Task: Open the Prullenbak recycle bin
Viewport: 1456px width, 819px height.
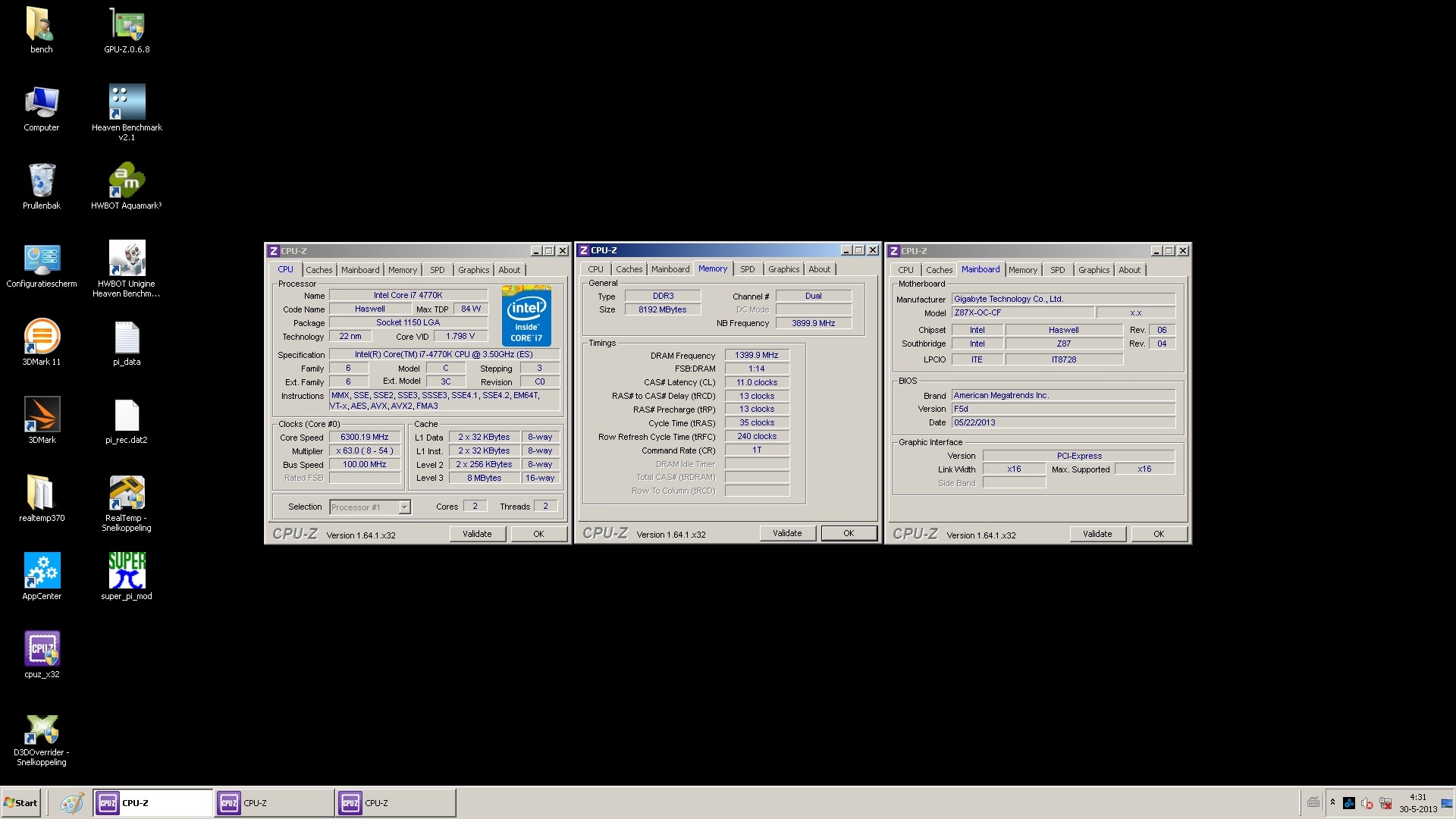Action: 42,180
